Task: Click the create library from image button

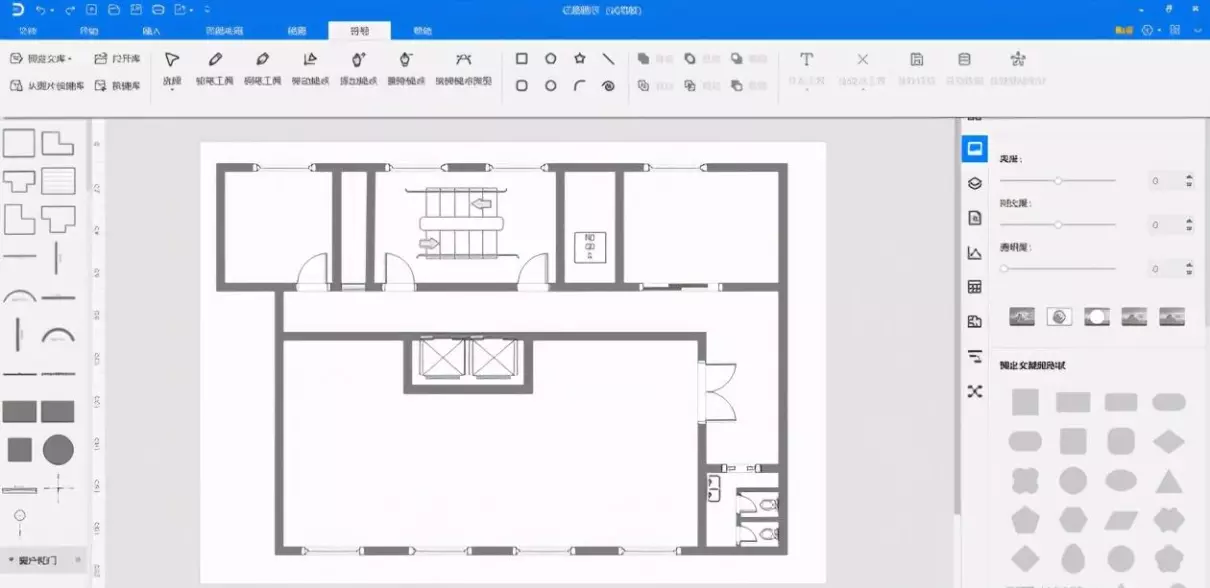Action: (x=50, y=86)
